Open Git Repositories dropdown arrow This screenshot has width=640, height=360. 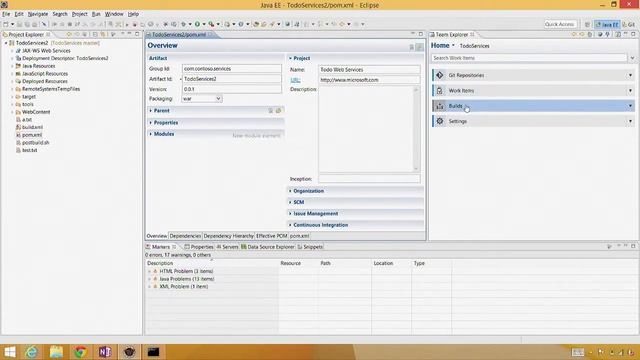[x=630, y=75]
